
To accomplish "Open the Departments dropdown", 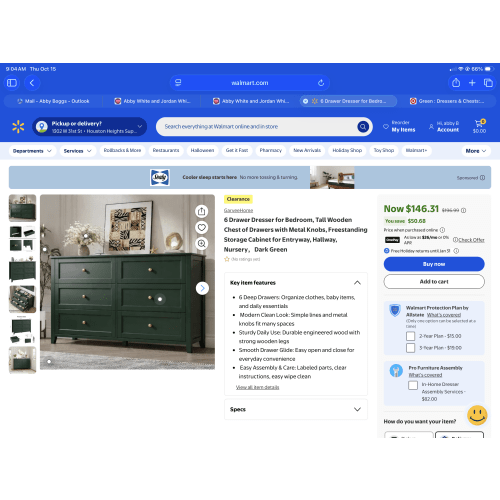I will 32,151.
